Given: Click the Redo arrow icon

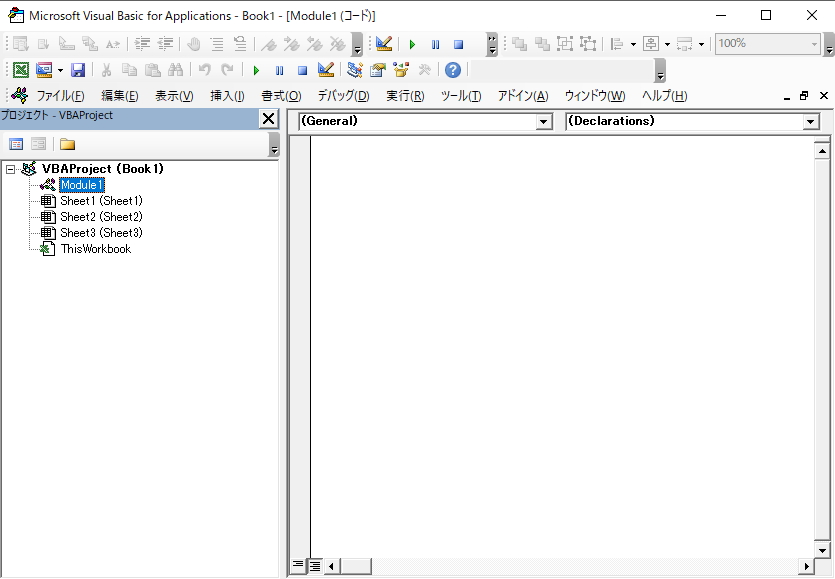Looking at the screenshot, I should [x=227, y=70].
